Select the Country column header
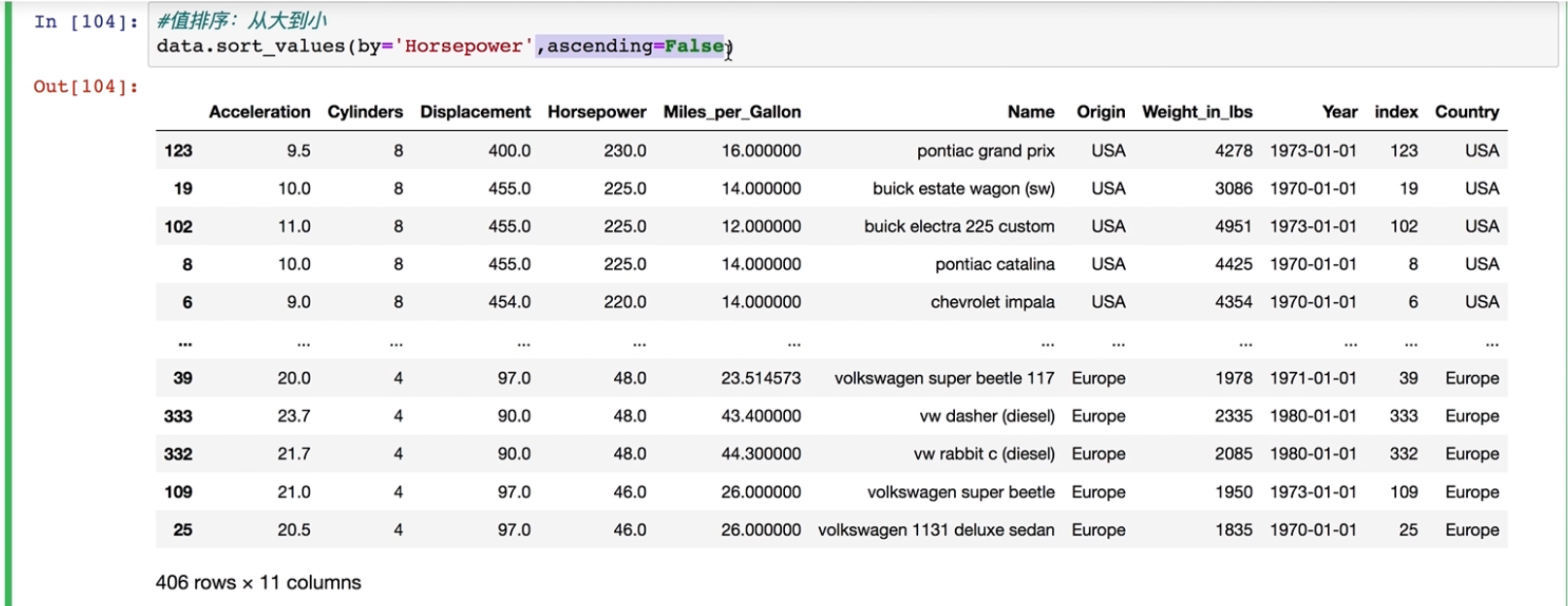 1466,112
